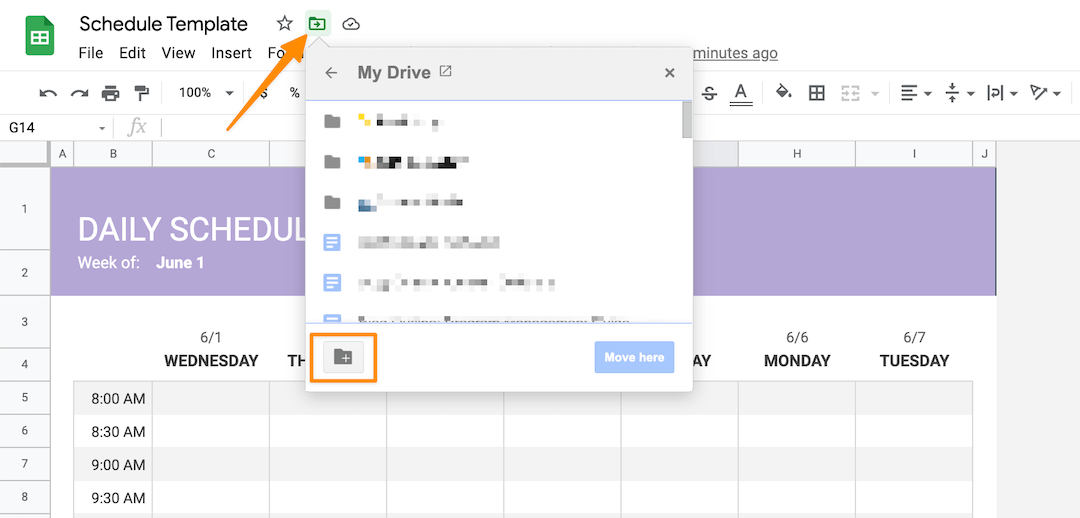Click the Undo arrow in toolbar

(x=48, y=93)
